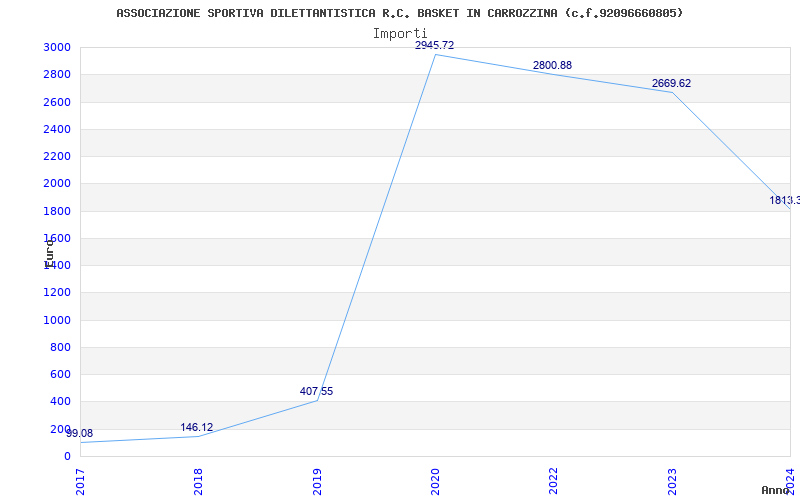Click the 2020 x-axis year label
Viewport: 800px width, 500px height.
435,481
